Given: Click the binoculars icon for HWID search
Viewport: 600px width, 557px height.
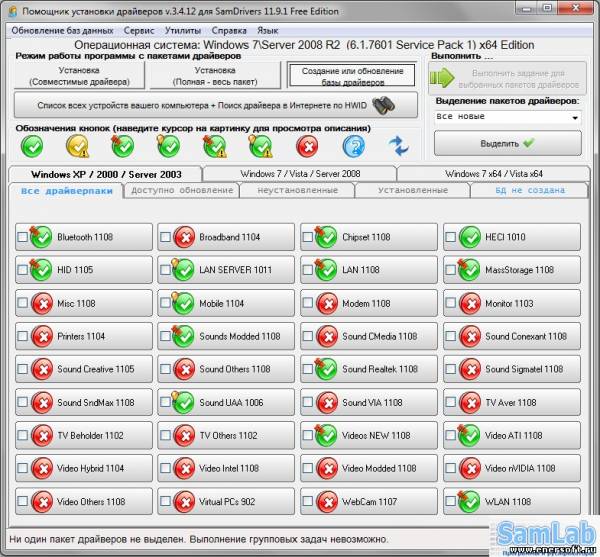Looking at the screenshot, I should pos(383,105).
